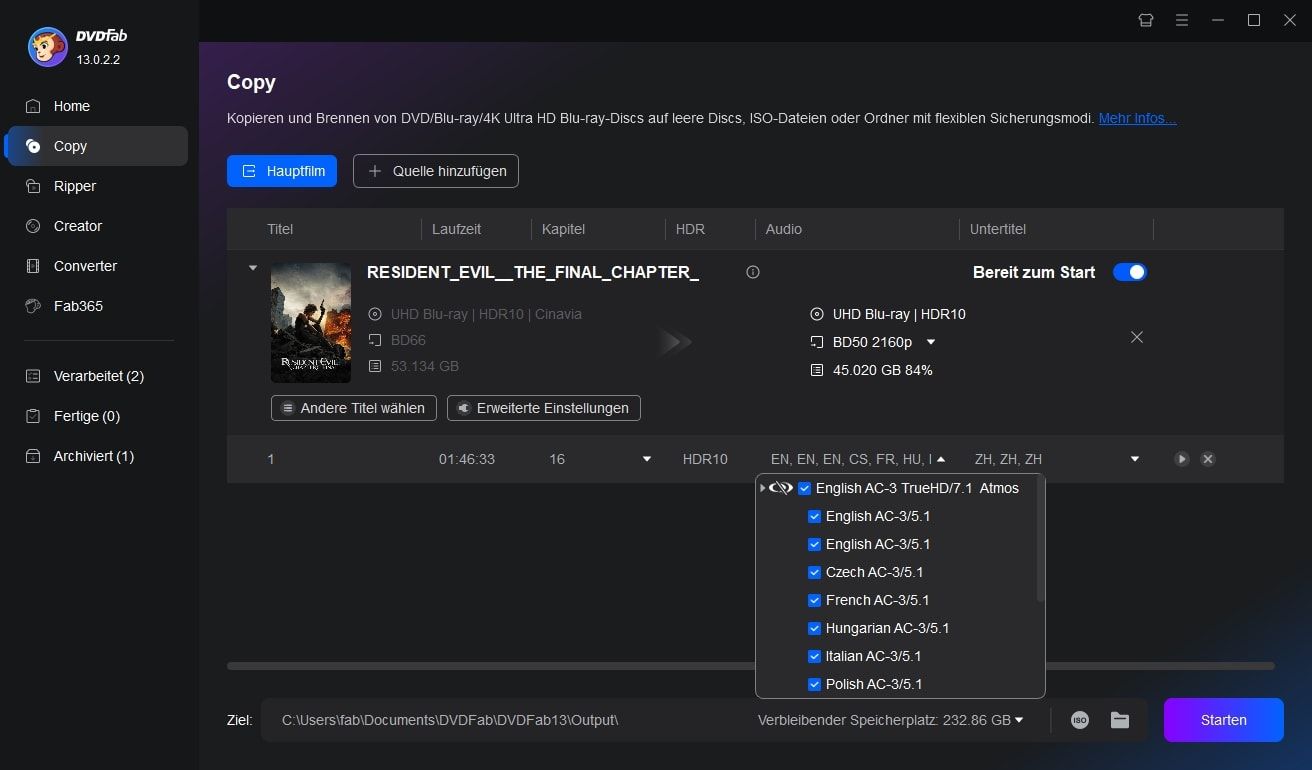Uncheck the second English AC-3/5.1 track
1312x770 pixels.
(814, 544)
